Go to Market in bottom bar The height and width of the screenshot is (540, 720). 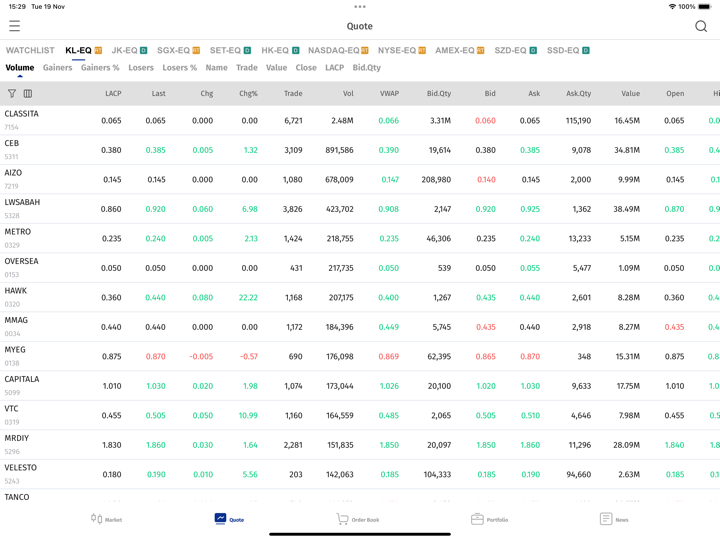(x=106, y=519)
